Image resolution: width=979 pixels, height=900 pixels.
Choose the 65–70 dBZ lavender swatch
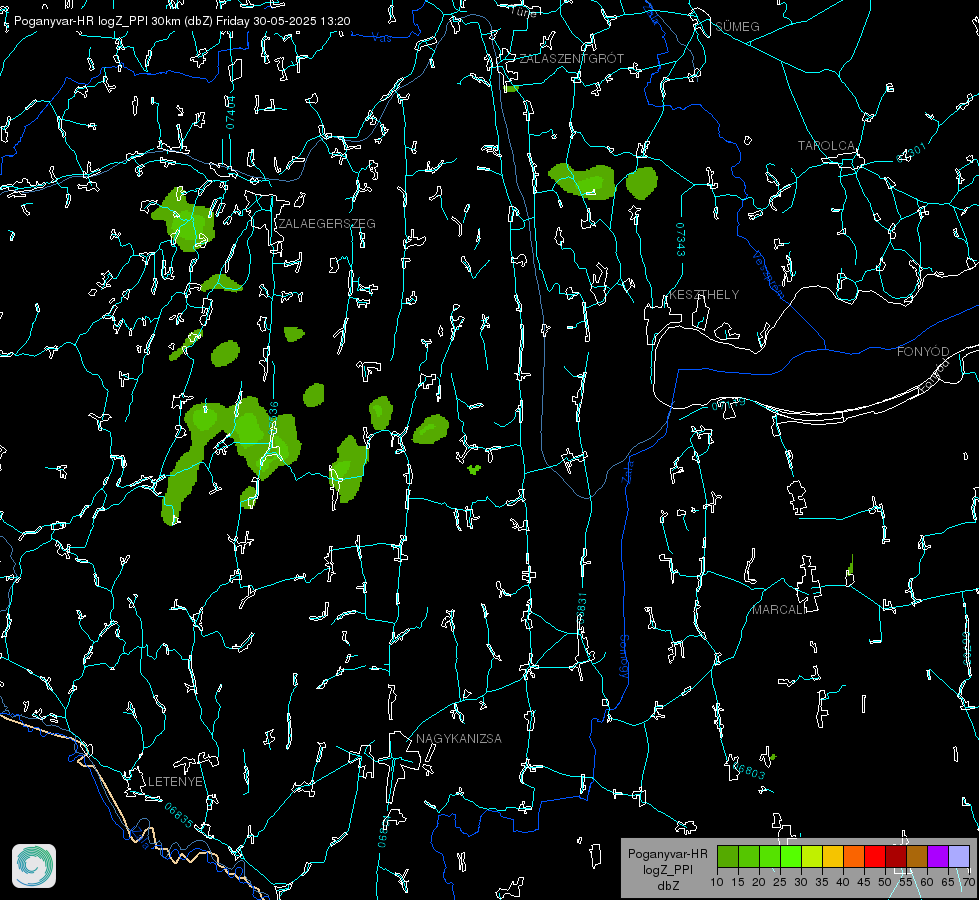(x=959, y=856)
